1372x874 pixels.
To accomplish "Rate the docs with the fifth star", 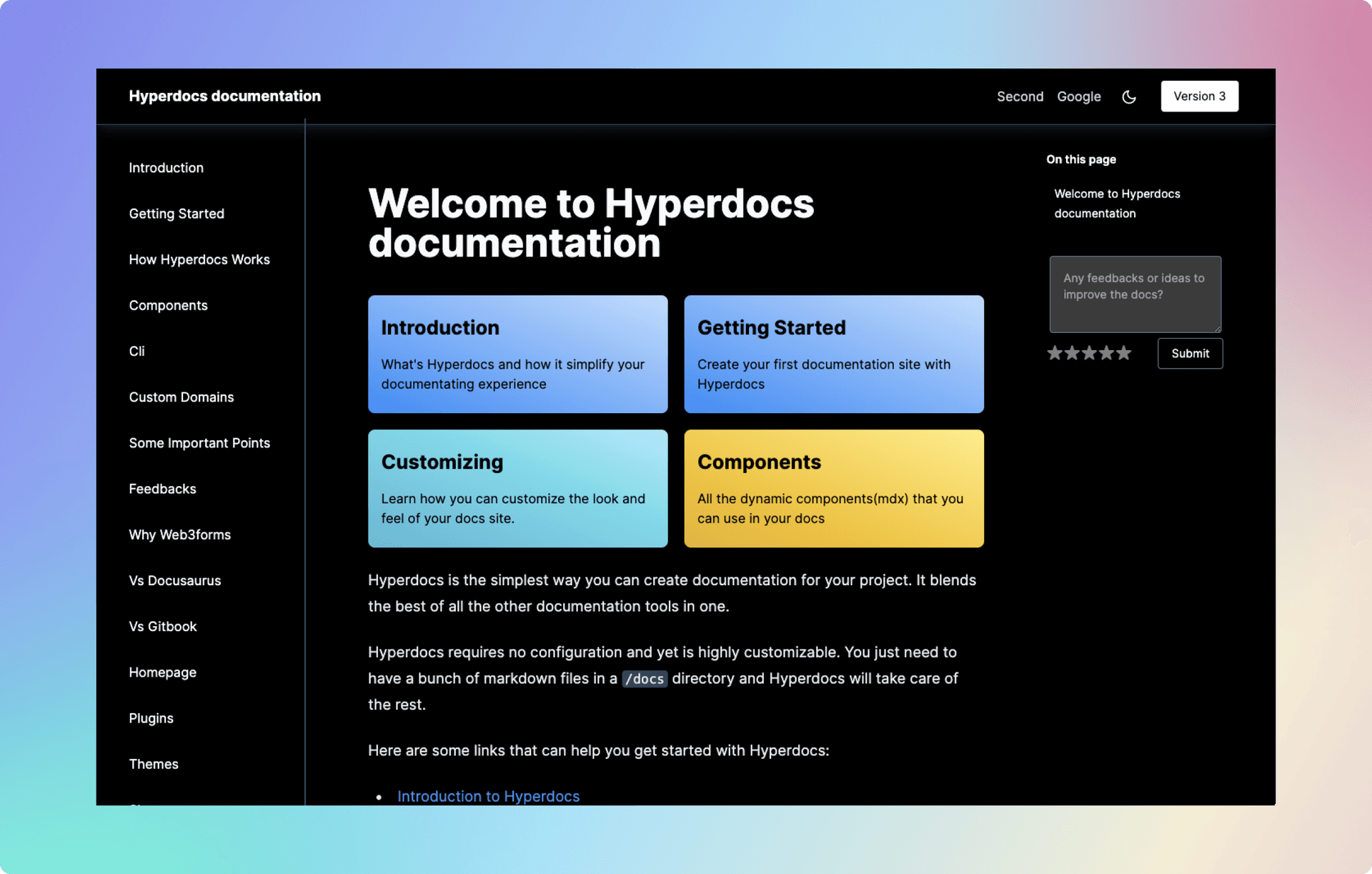I will point(1124,352).
